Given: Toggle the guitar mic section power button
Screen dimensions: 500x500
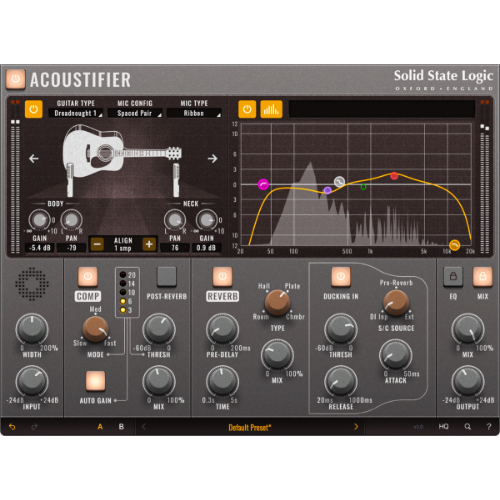Looking at the screenshot, I should (33, 109).
